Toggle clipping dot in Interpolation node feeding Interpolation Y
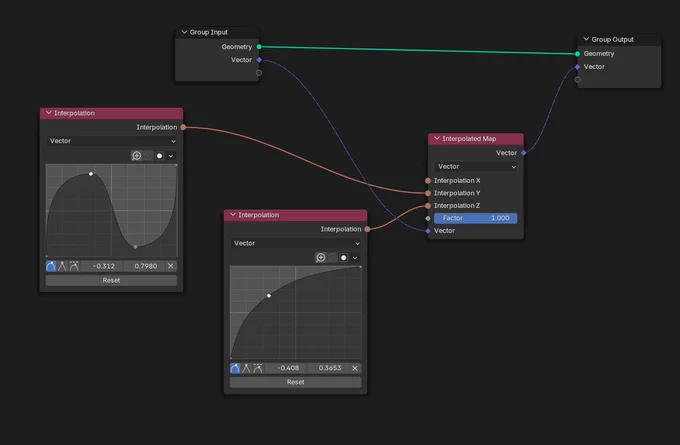This screenshot has width=680, height=445. pos(159,156)
